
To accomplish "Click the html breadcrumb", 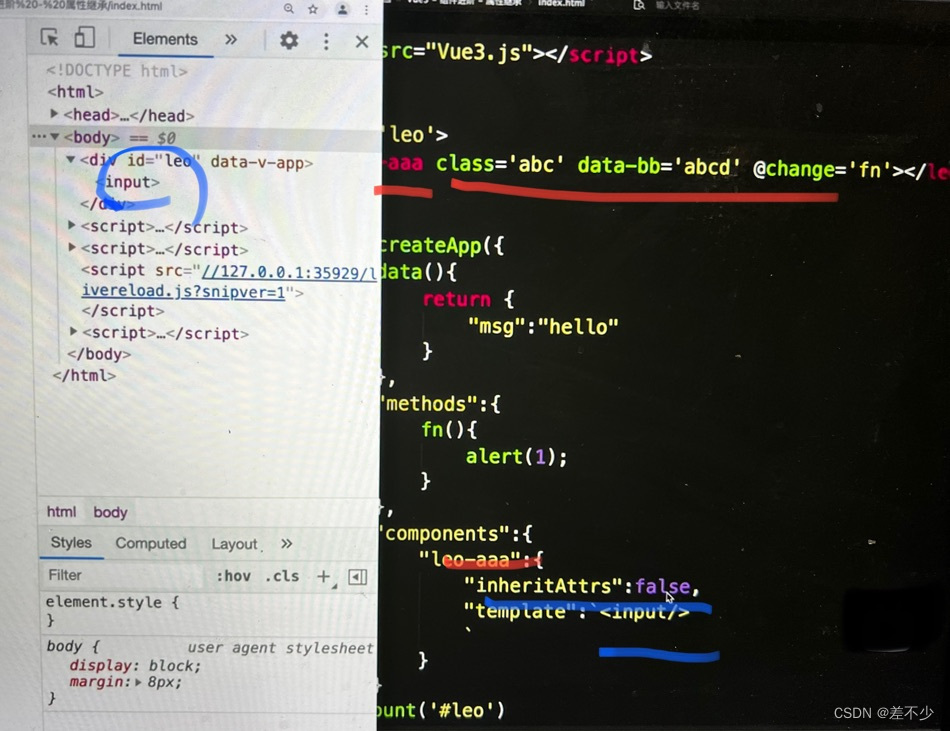I will pyautogui.click(x=61, y=512).
